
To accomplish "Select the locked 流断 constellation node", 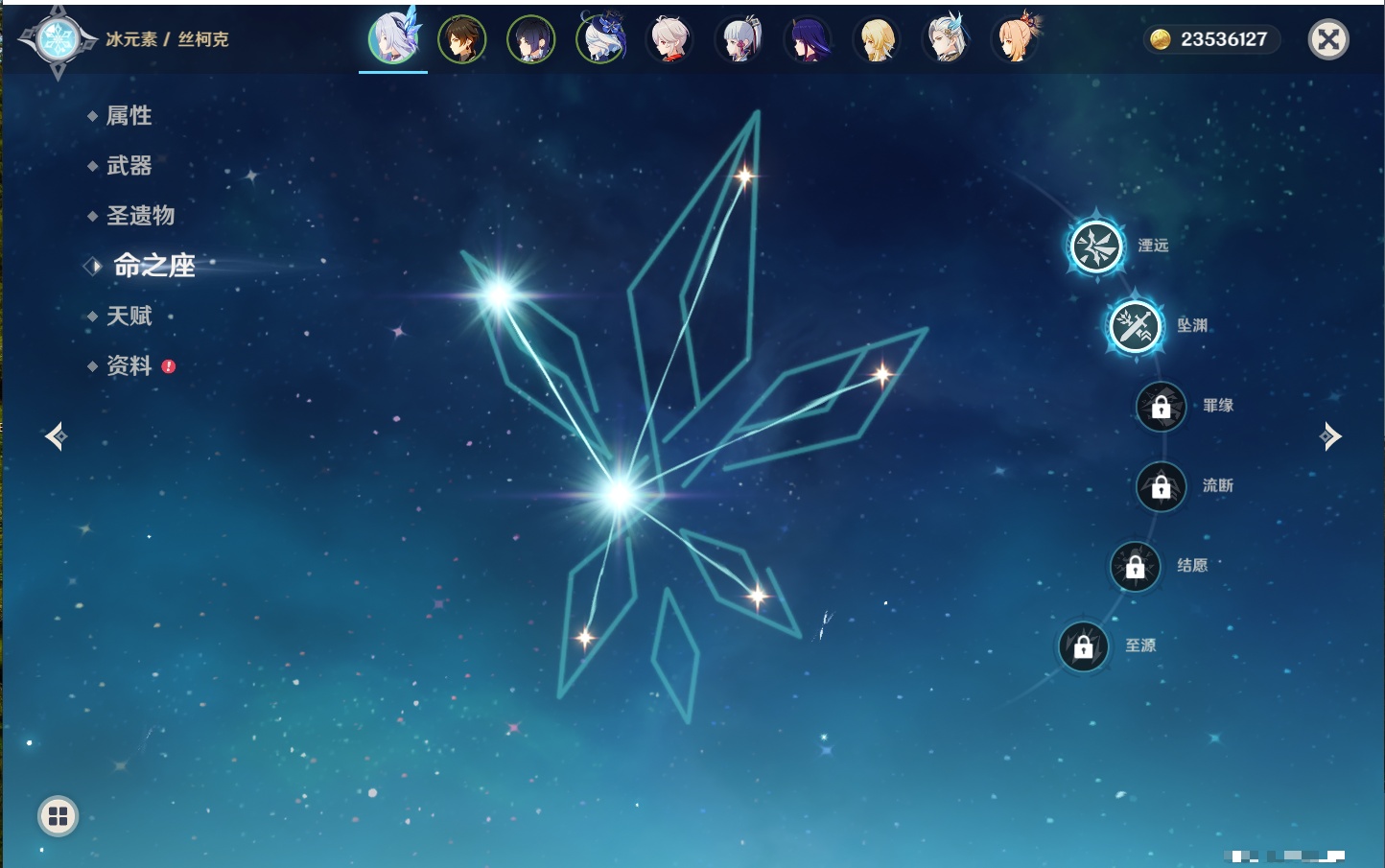I will click(x=1161, y=487).
